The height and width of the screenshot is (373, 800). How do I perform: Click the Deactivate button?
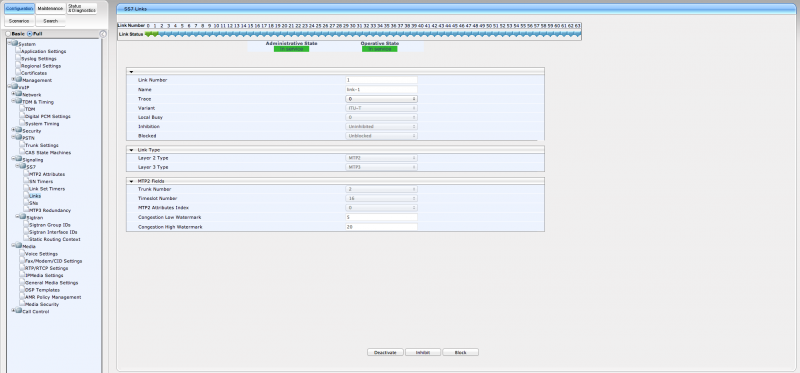[x=385, y=352]
